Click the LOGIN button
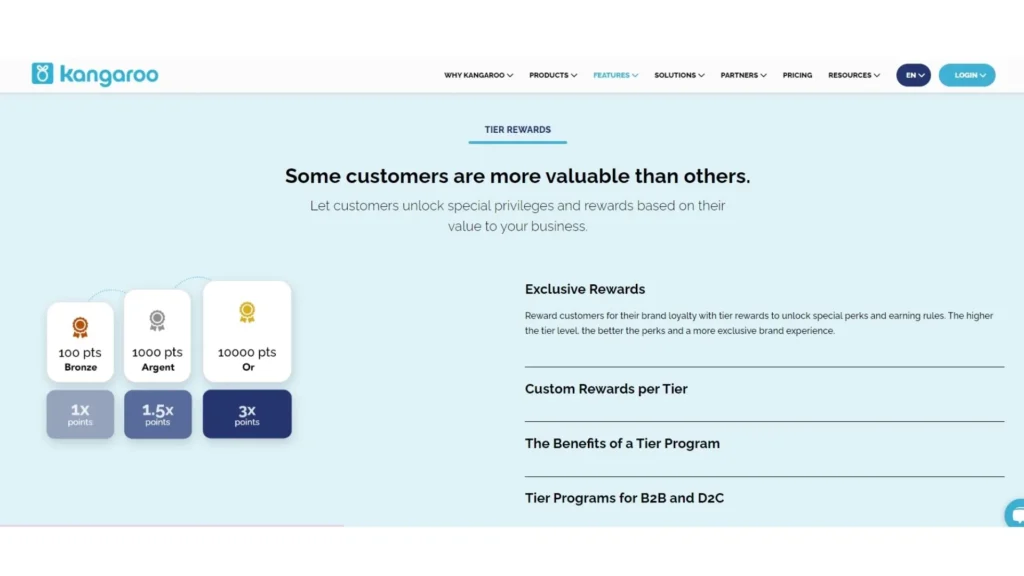Screen dimensions: 1024x576 (966, 75)
